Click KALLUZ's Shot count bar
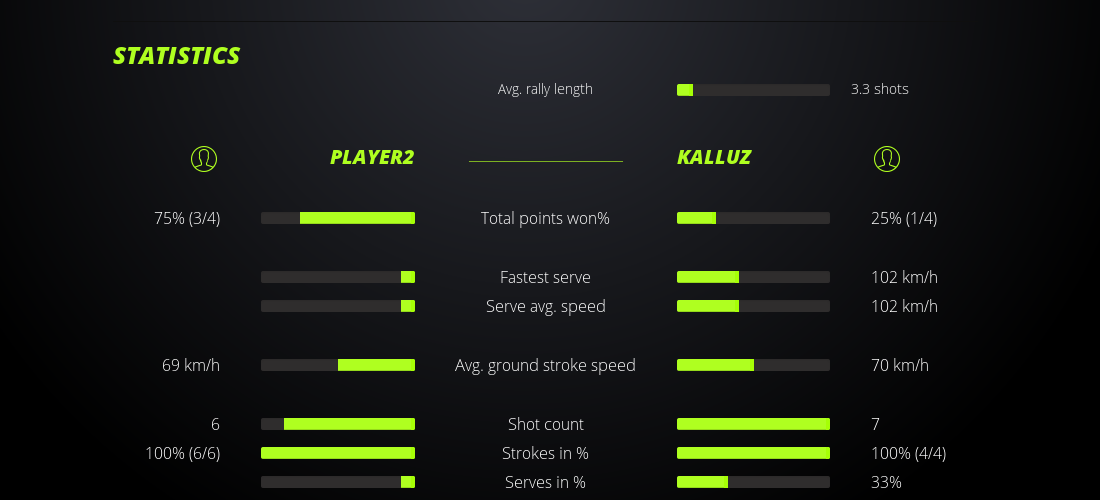Screen dimensions: 1100x500 (x=753, y=424)
